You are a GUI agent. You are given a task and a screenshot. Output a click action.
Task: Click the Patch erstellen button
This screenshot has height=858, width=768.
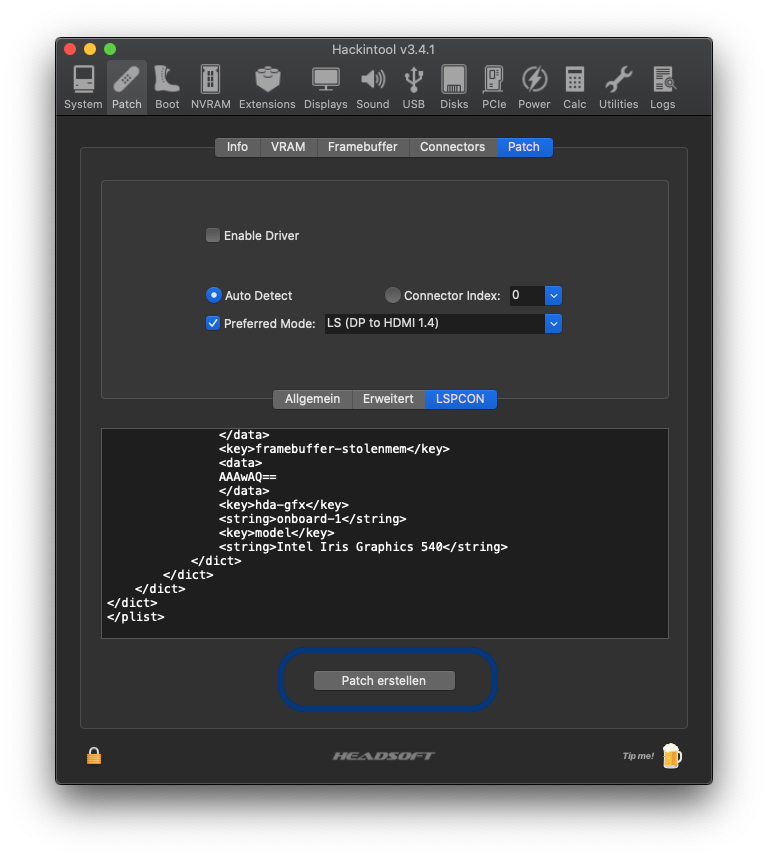(384, 681)
